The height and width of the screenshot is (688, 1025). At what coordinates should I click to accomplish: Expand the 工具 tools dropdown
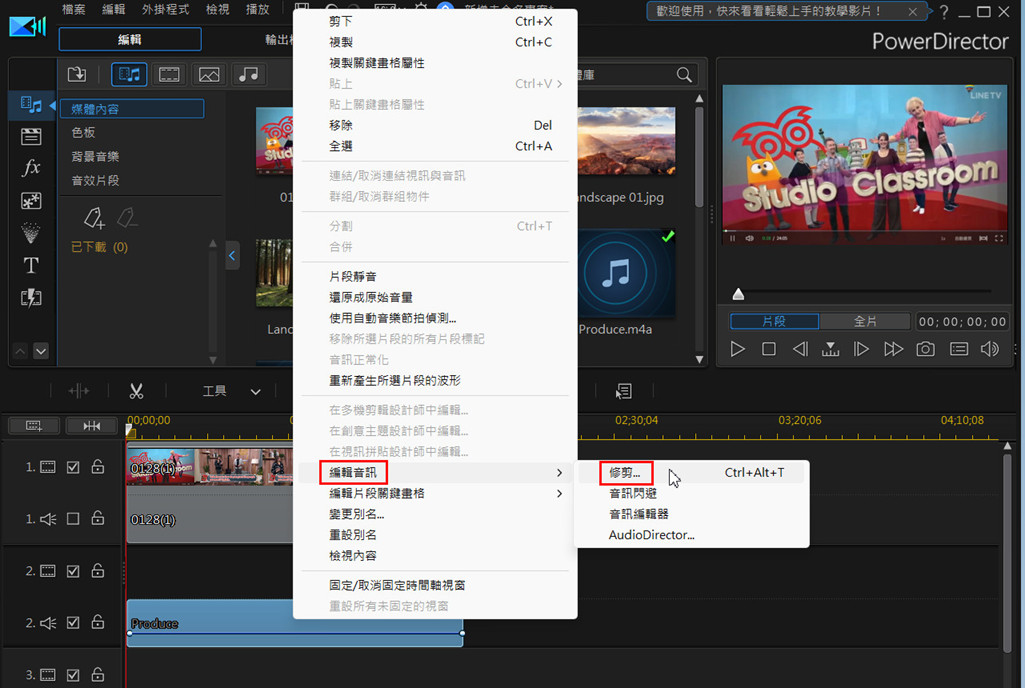(x=255, y=392)
